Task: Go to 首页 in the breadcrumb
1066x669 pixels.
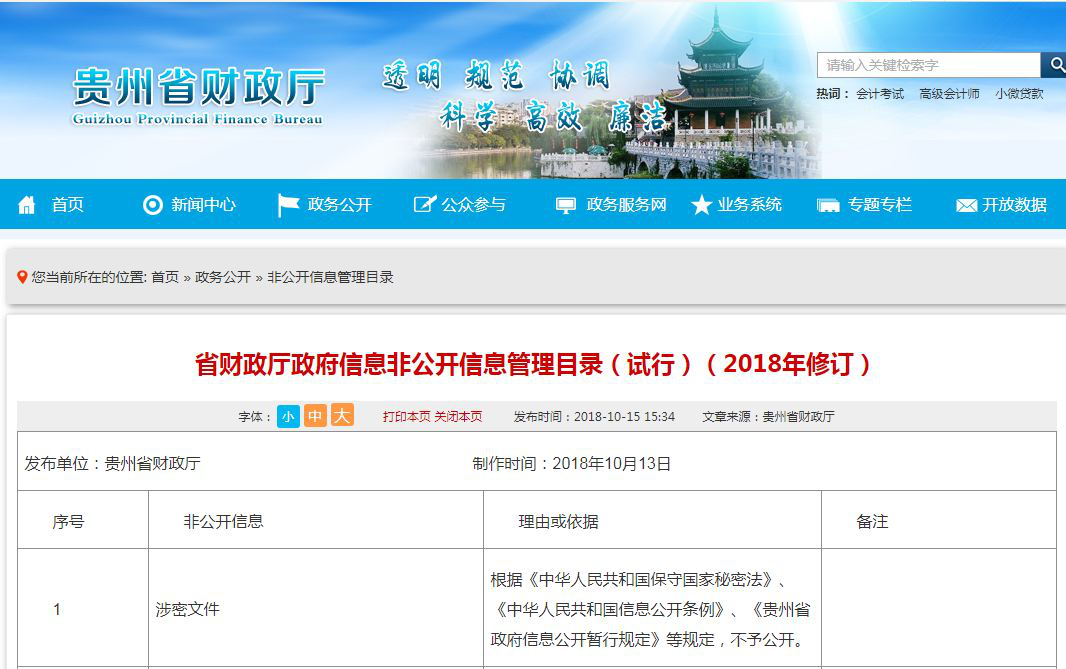Action: coord(165,277)
